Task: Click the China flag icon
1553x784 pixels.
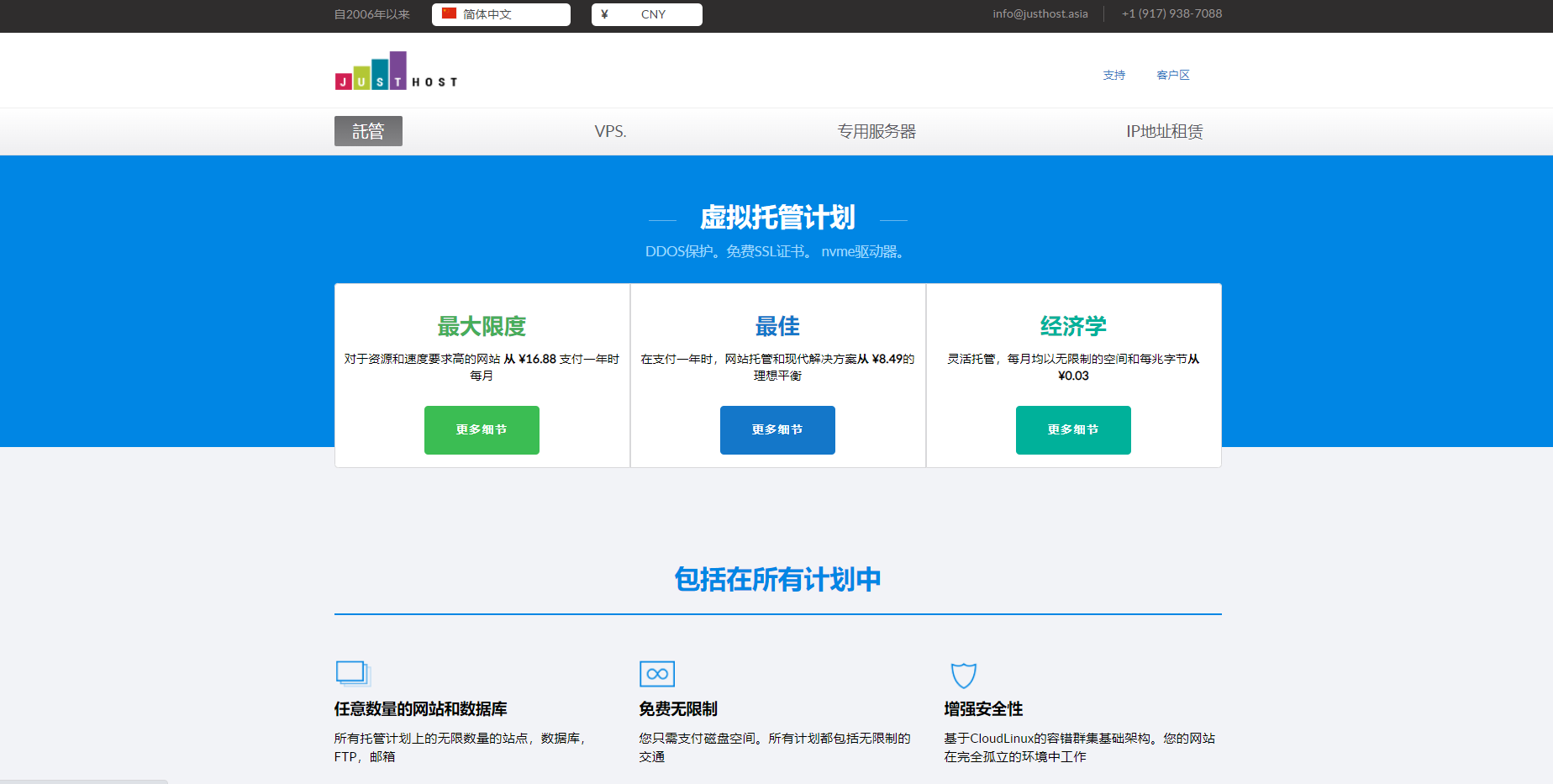Action: coord(449,13)
